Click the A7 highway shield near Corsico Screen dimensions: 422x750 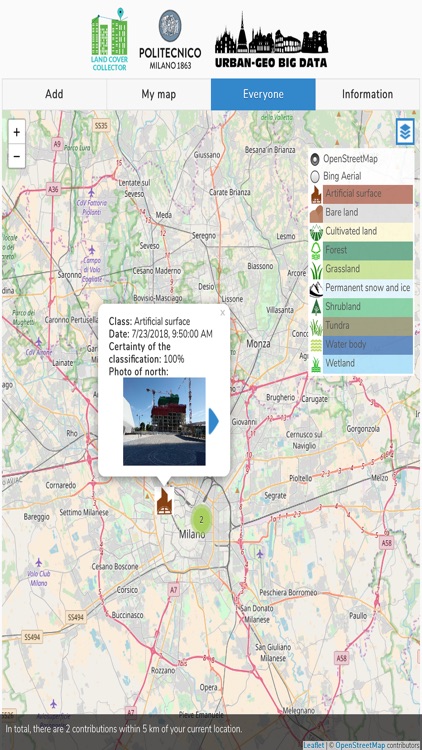pos(174,590)
